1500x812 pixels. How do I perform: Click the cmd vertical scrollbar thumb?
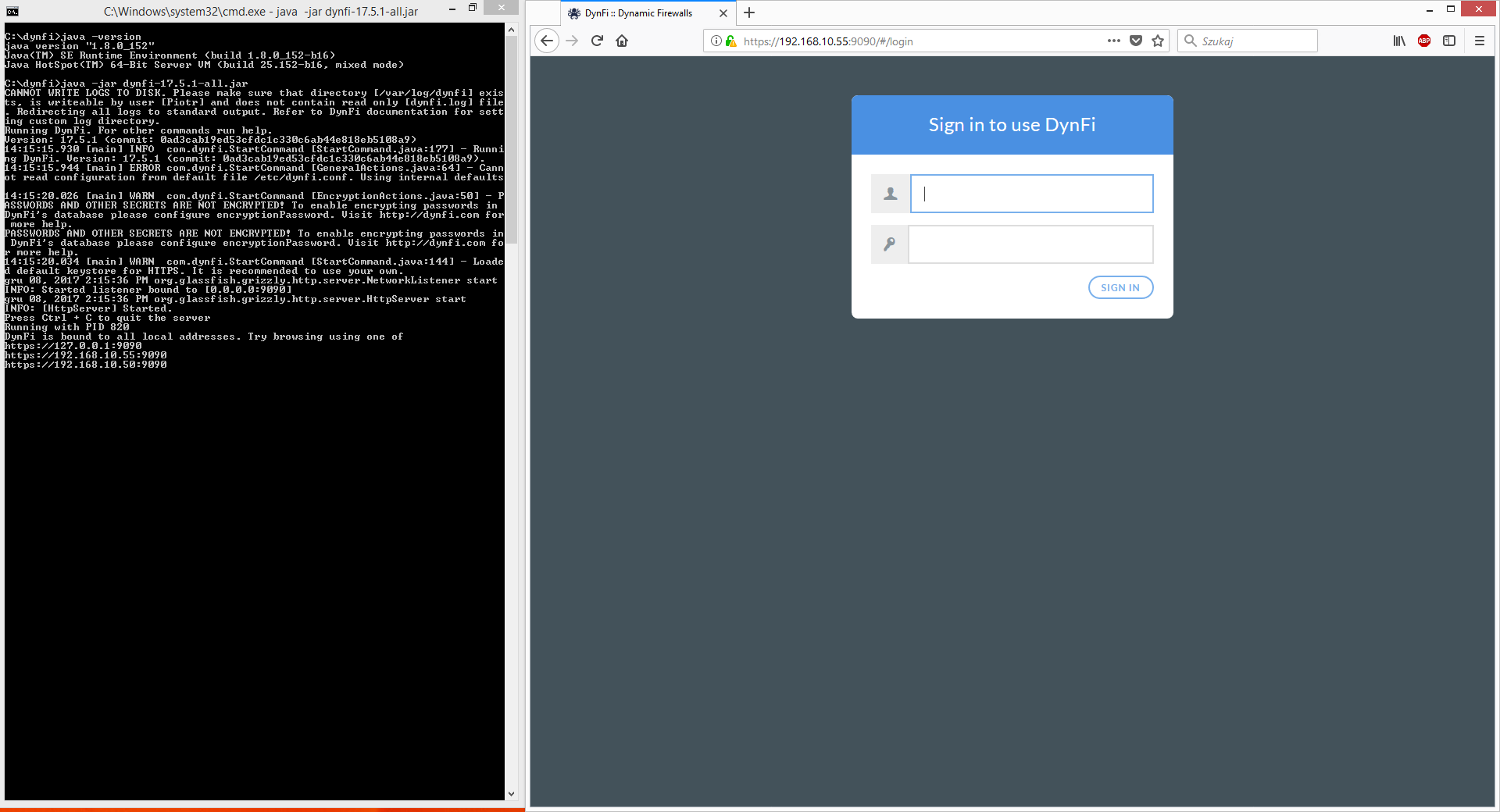(x=511, y=141)
